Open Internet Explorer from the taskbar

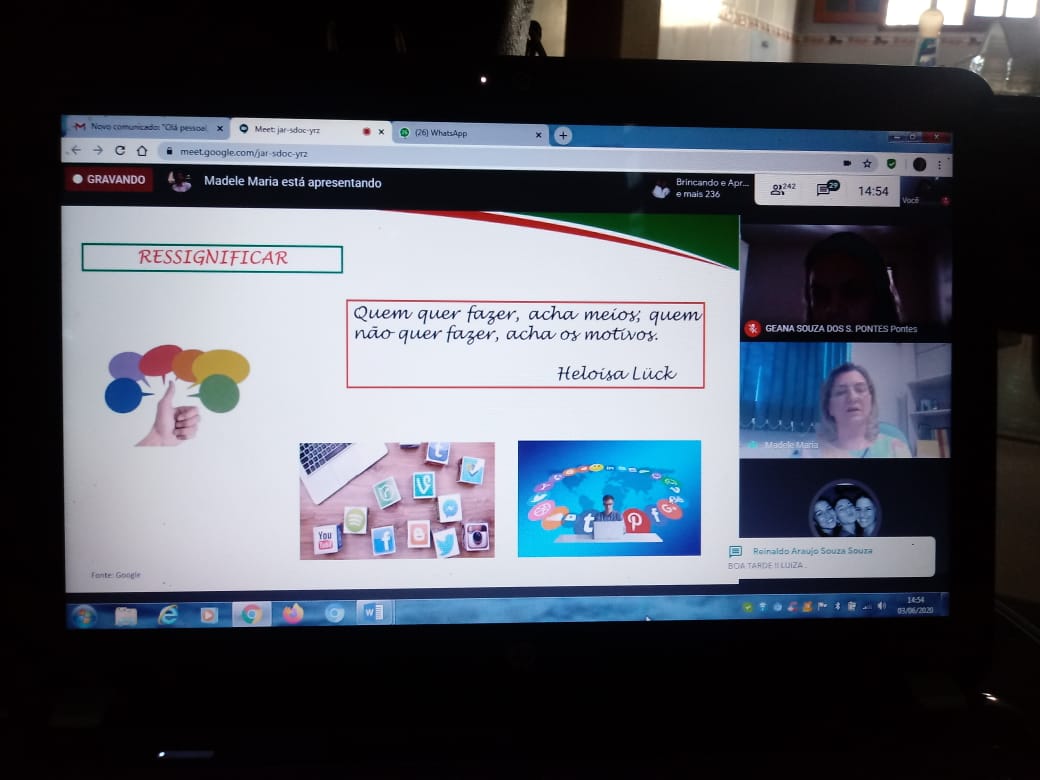(x=167, y=615)
